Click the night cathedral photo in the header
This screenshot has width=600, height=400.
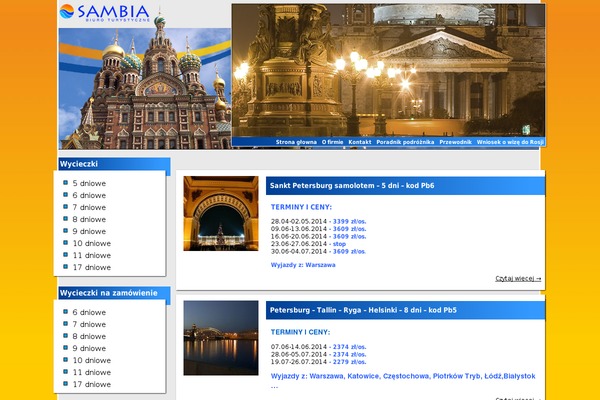coord(388,70)
